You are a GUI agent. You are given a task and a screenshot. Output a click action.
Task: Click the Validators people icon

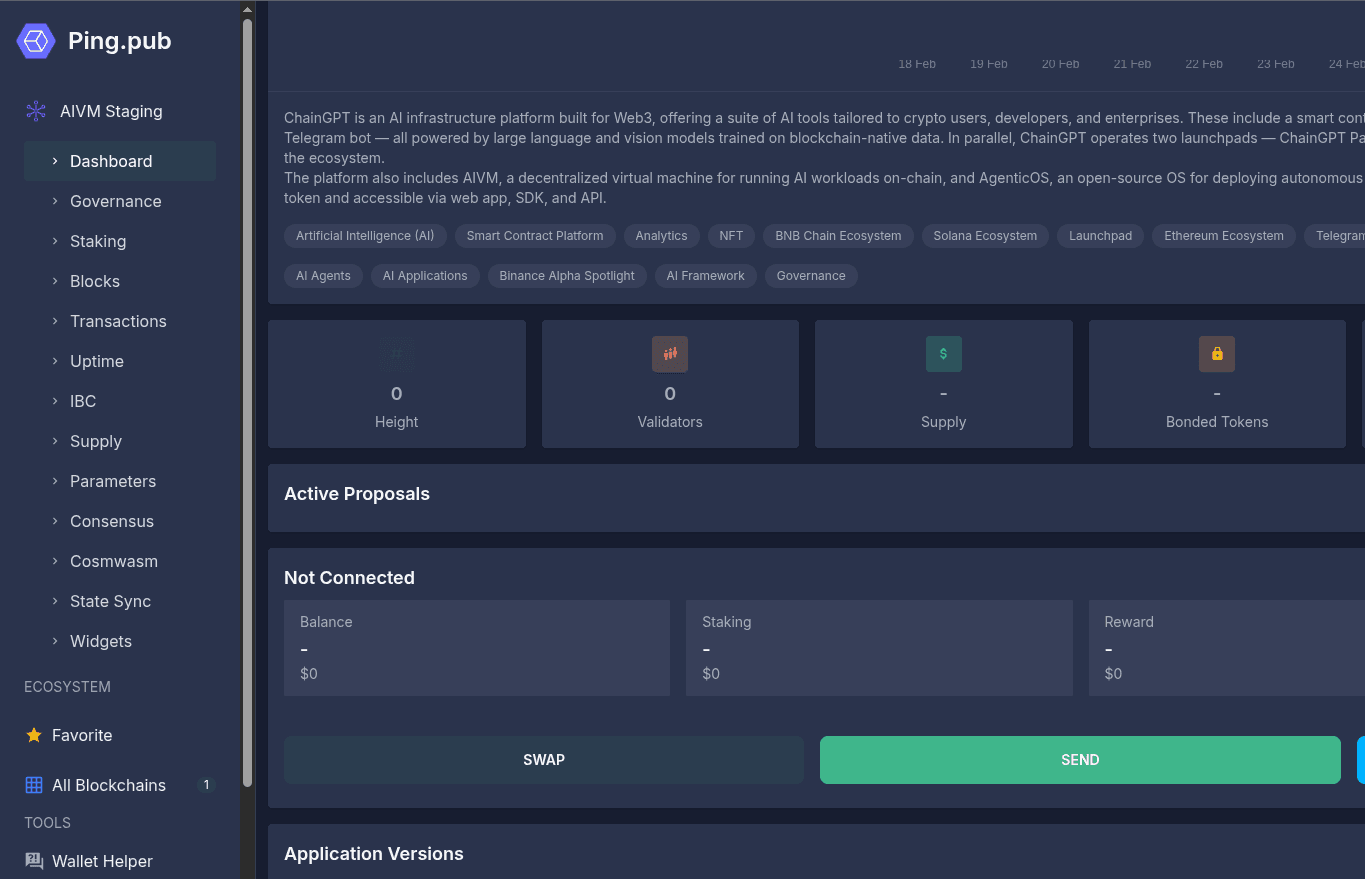click(670, 354)
